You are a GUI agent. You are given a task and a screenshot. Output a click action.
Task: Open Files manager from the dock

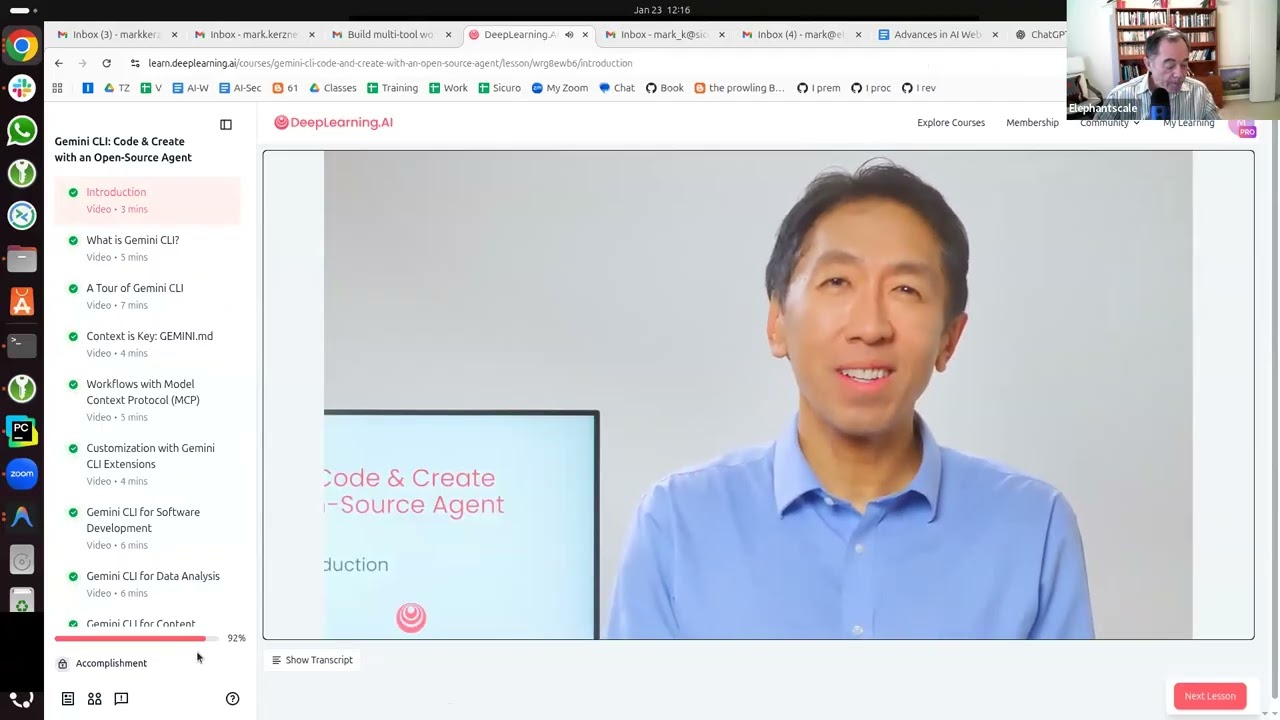click(21, 259)
